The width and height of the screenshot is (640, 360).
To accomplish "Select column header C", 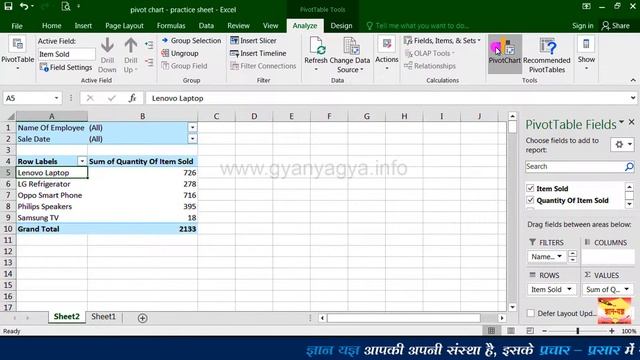I will point(216,116).
